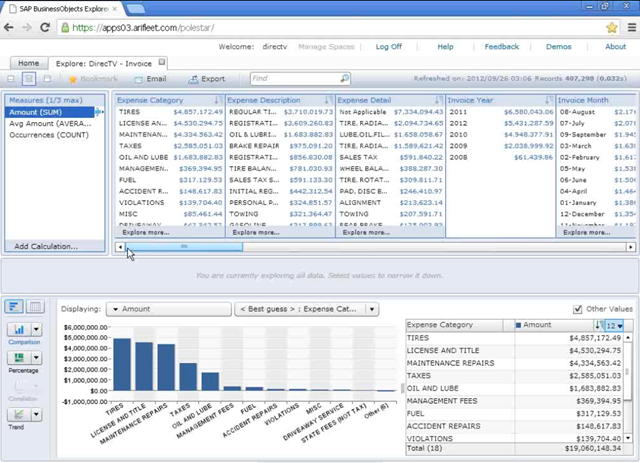Image resolution: width=640 pixels, height=463 pixels.
Task: Sort the Amount column in the table
Action: coord(598,325)
